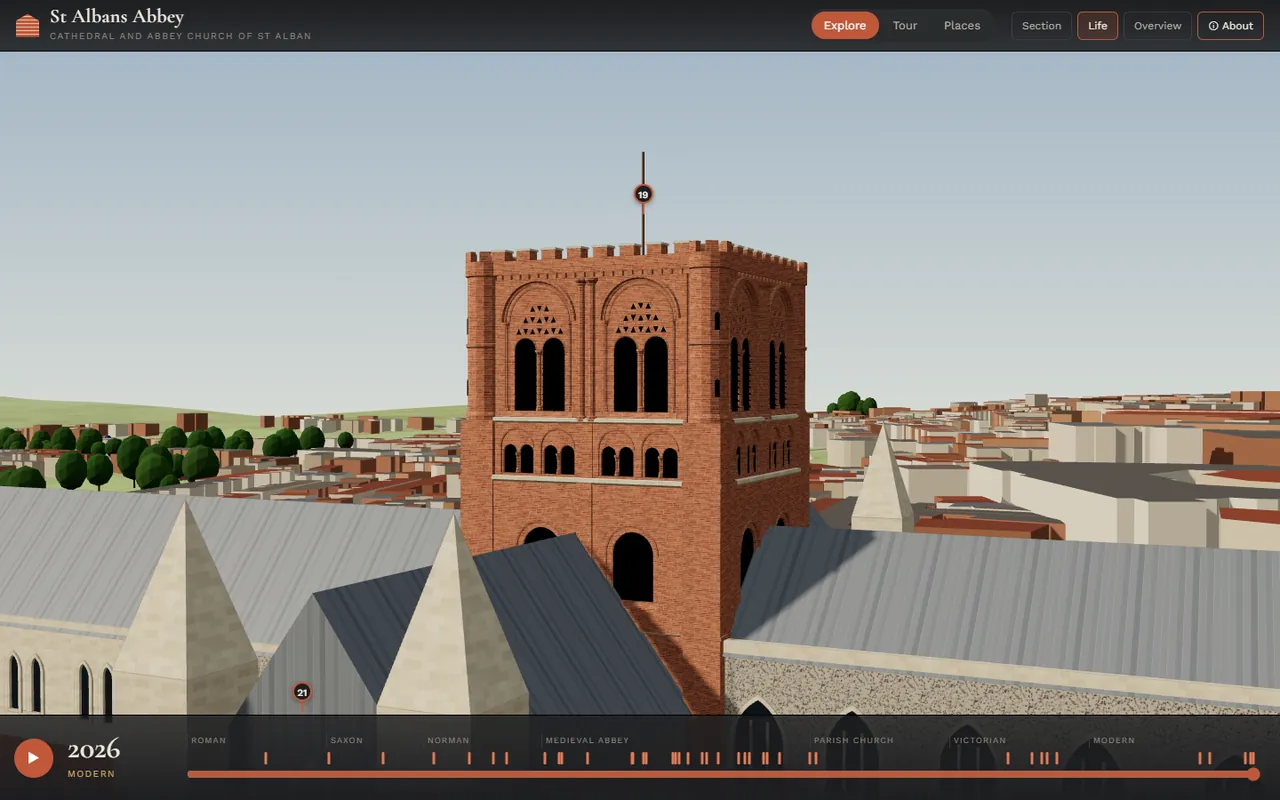This screenshot has height=800, width=1280.
Task: Open the Places tab
Action: (x=962, y=26)
